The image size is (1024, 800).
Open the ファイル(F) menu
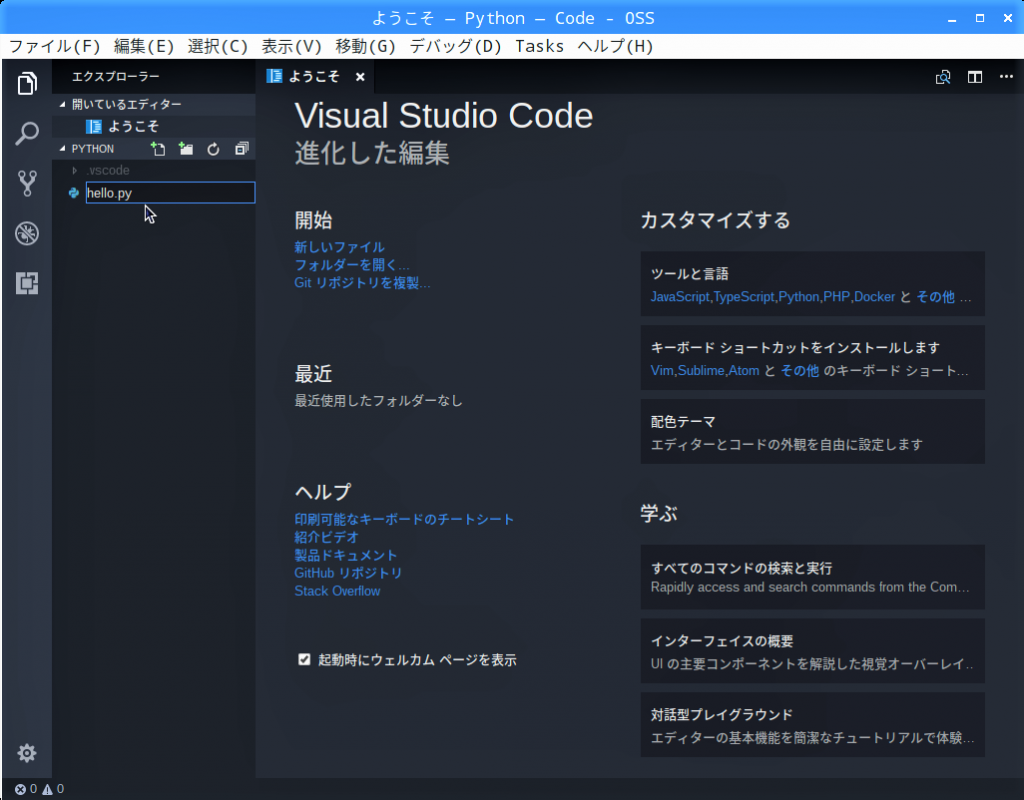pyautogui.click(x=54, y=46)
